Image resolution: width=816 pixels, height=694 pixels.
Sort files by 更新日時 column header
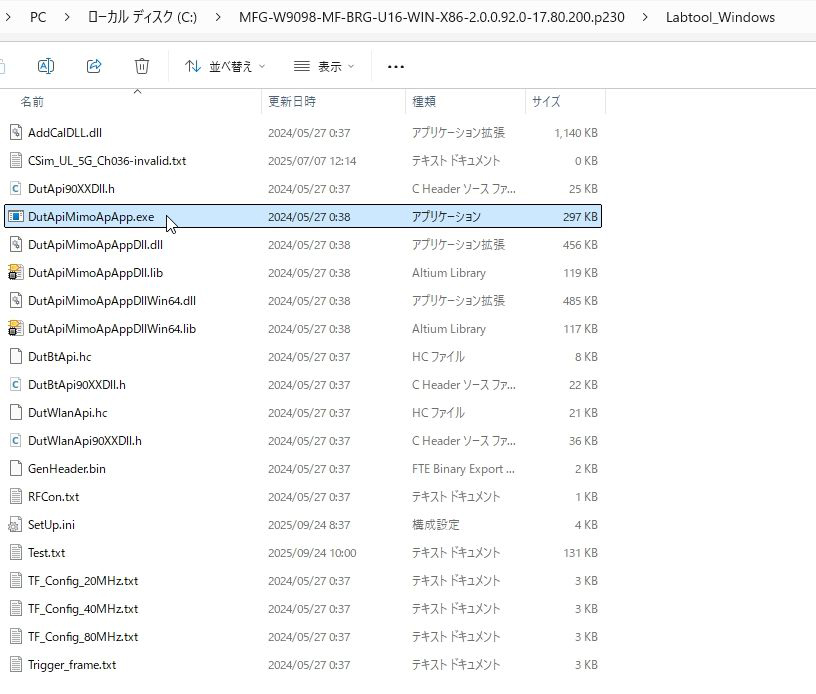tap(292, 102)
